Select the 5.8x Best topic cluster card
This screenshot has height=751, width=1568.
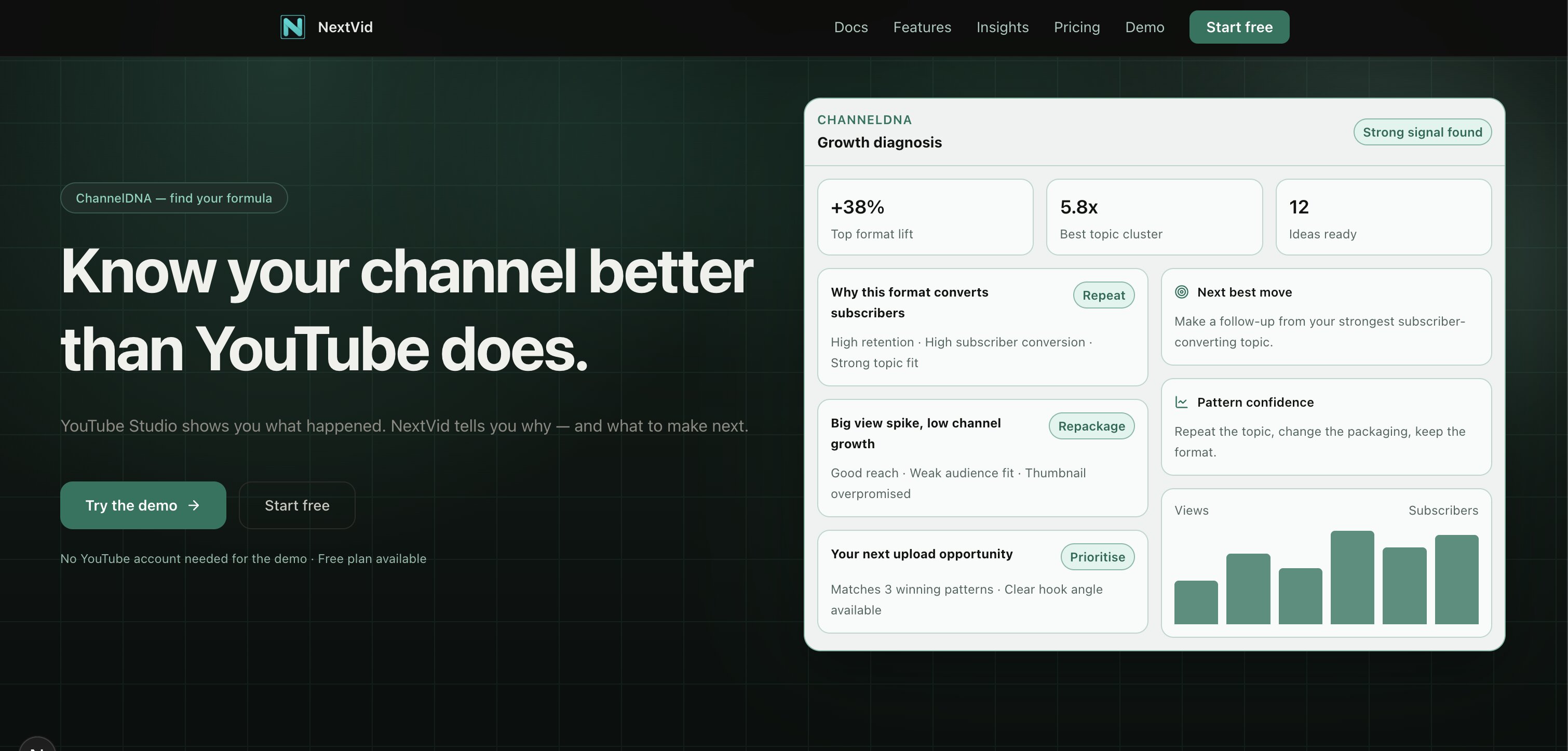[1154, 218]
